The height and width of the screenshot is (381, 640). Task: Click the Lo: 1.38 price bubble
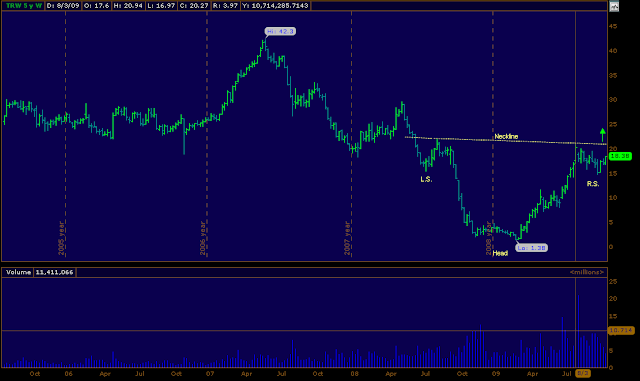point(531,248)
